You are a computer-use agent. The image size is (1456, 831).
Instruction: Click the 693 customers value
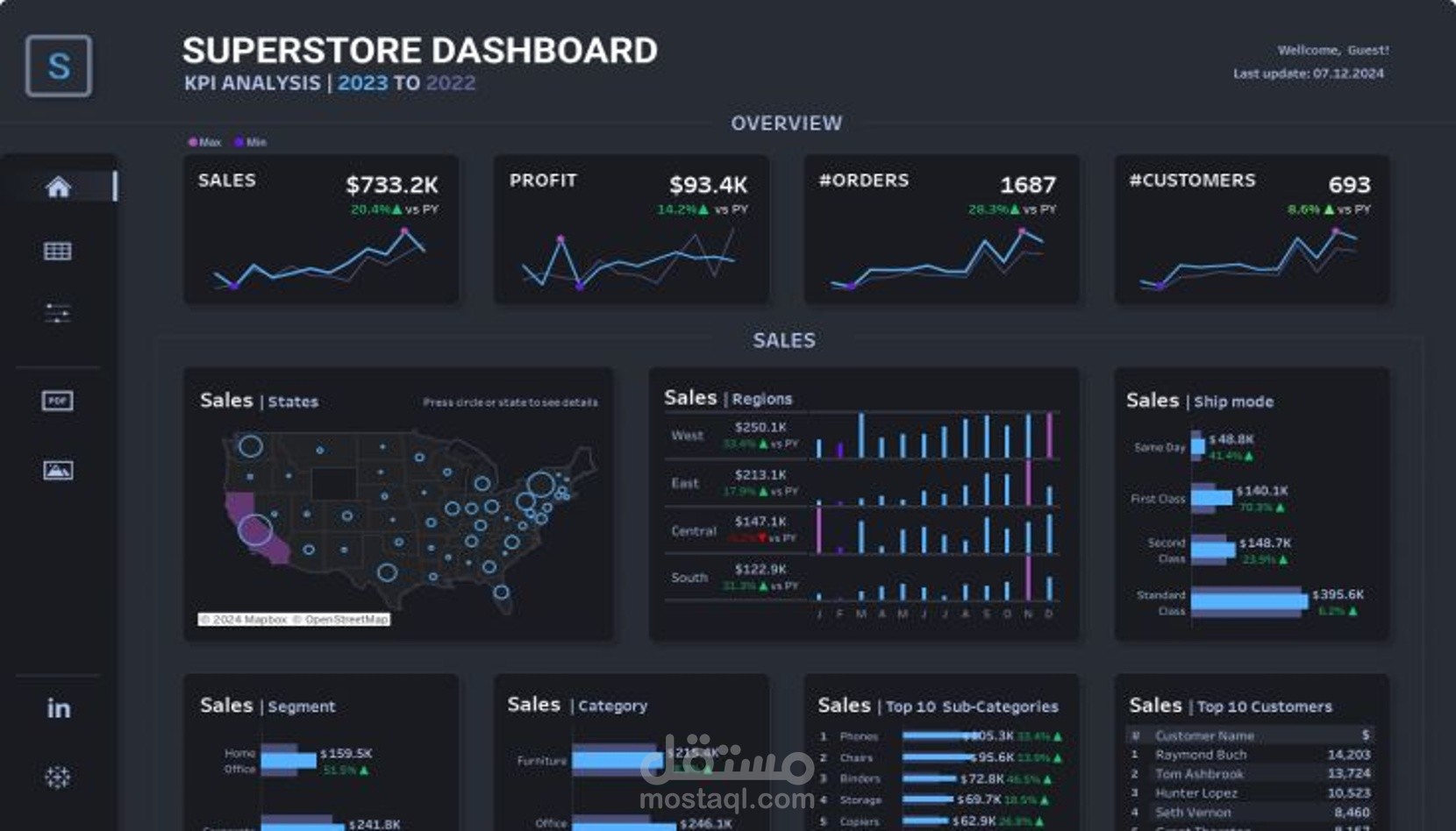[x=1349, y=185]
